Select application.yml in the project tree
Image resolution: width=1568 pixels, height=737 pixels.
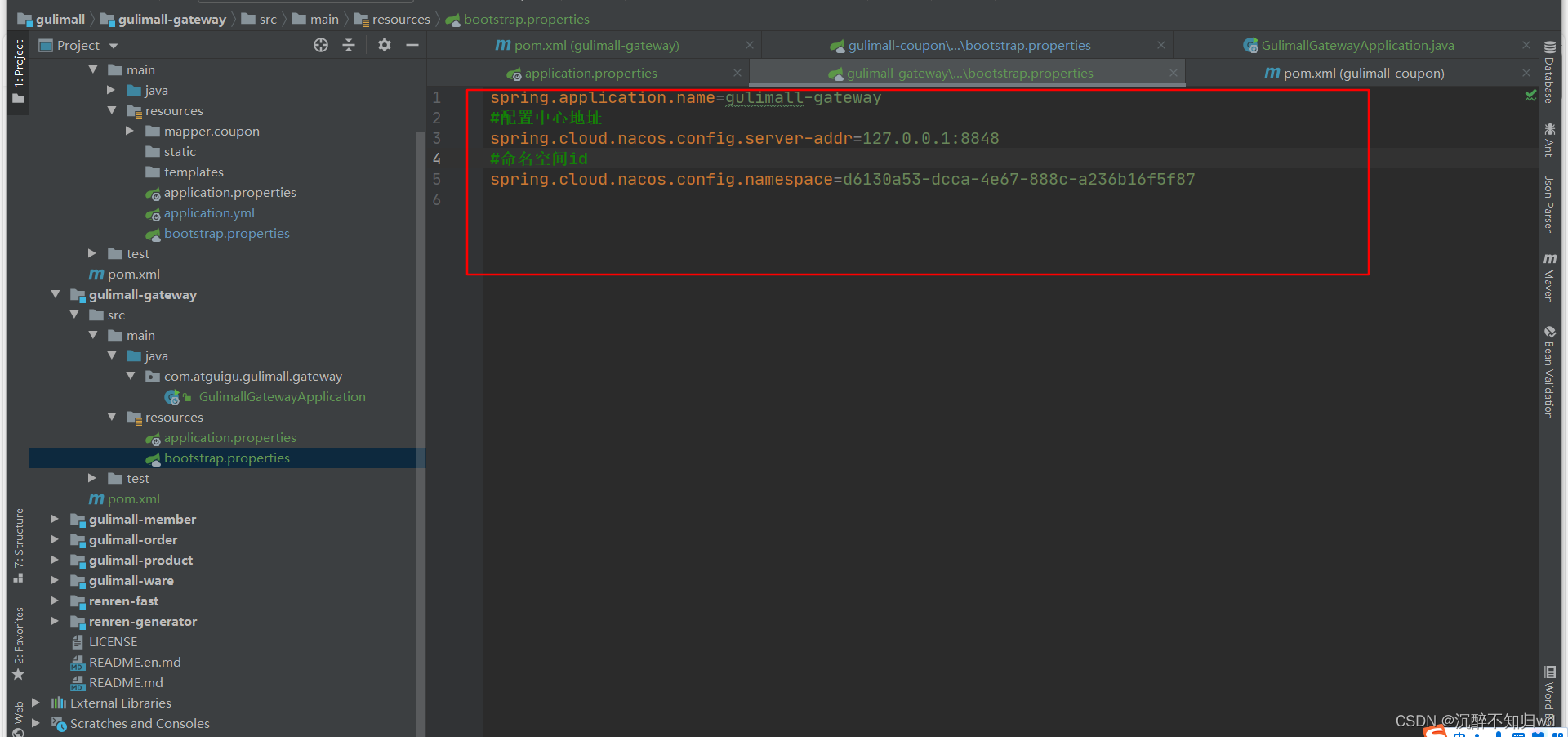tap(209, 213)
